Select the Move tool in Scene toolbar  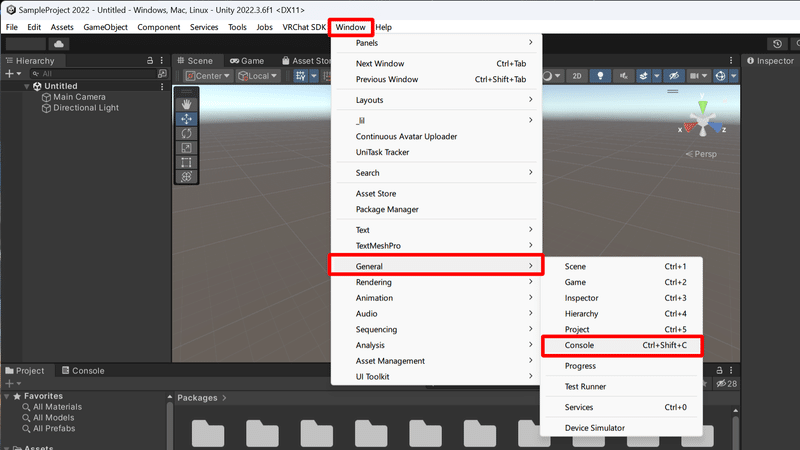point(186,119)
